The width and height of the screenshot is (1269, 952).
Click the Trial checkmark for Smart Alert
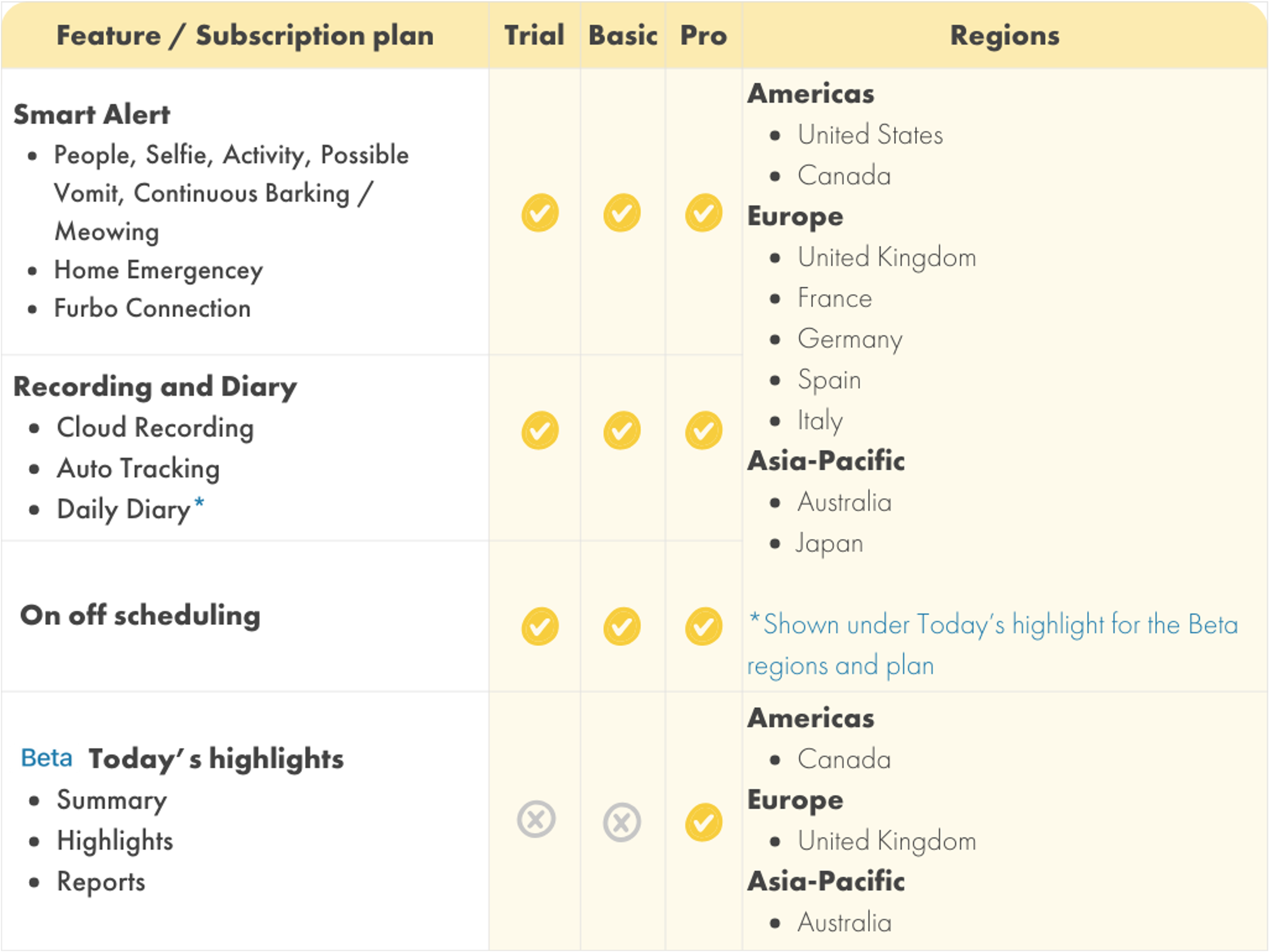coord(540,213)
